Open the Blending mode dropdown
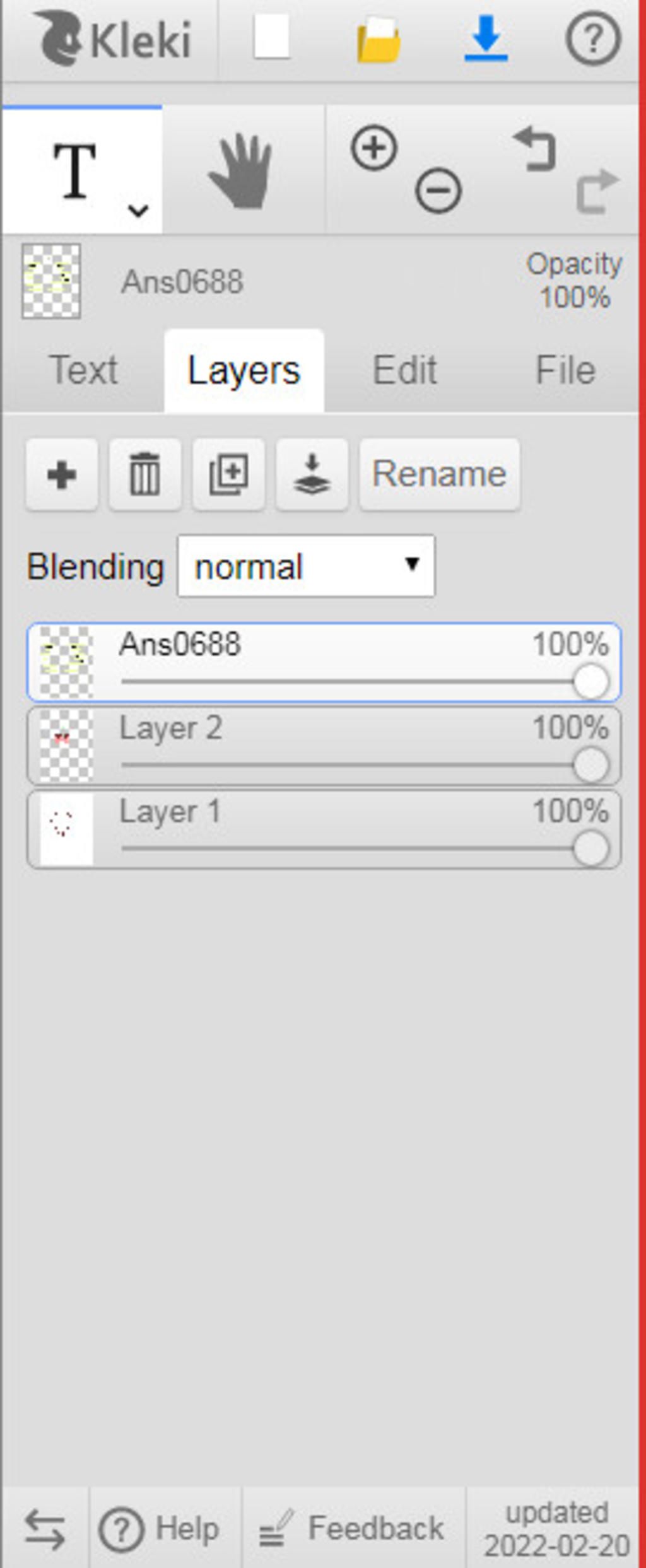 [x=306, y=566]
